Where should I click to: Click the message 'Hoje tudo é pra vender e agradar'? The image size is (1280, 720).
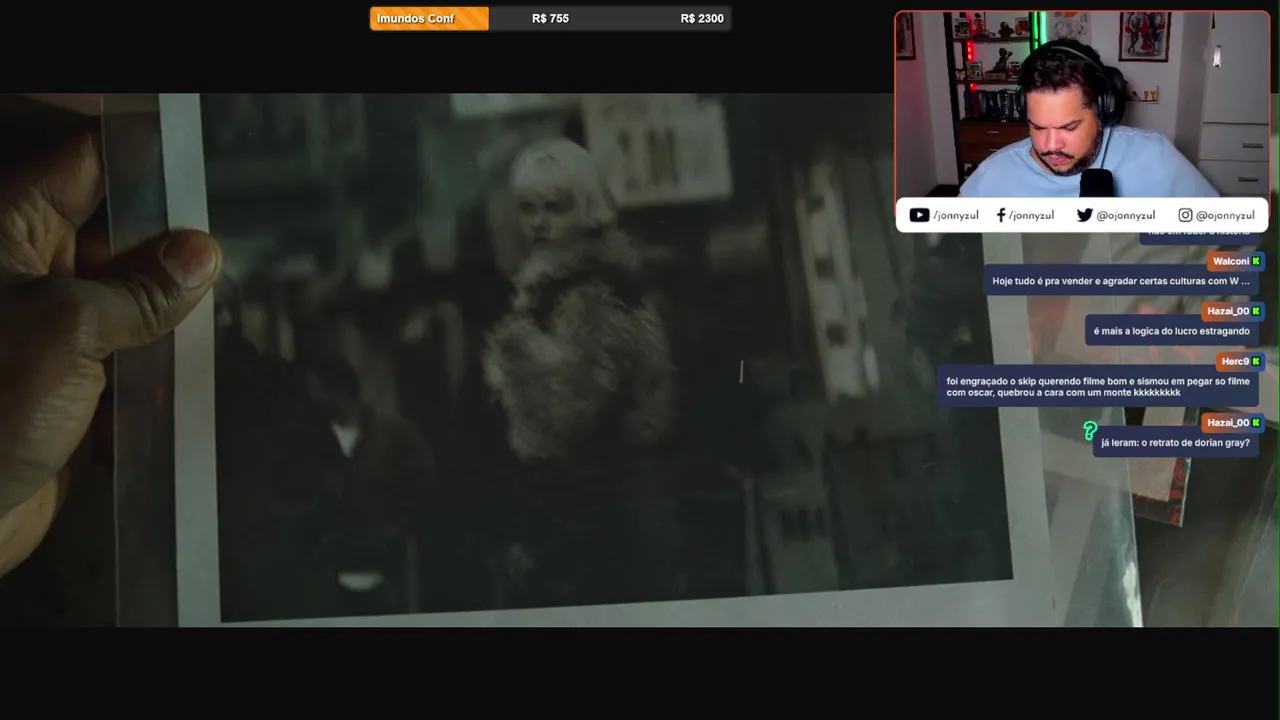pos(1121,281)
